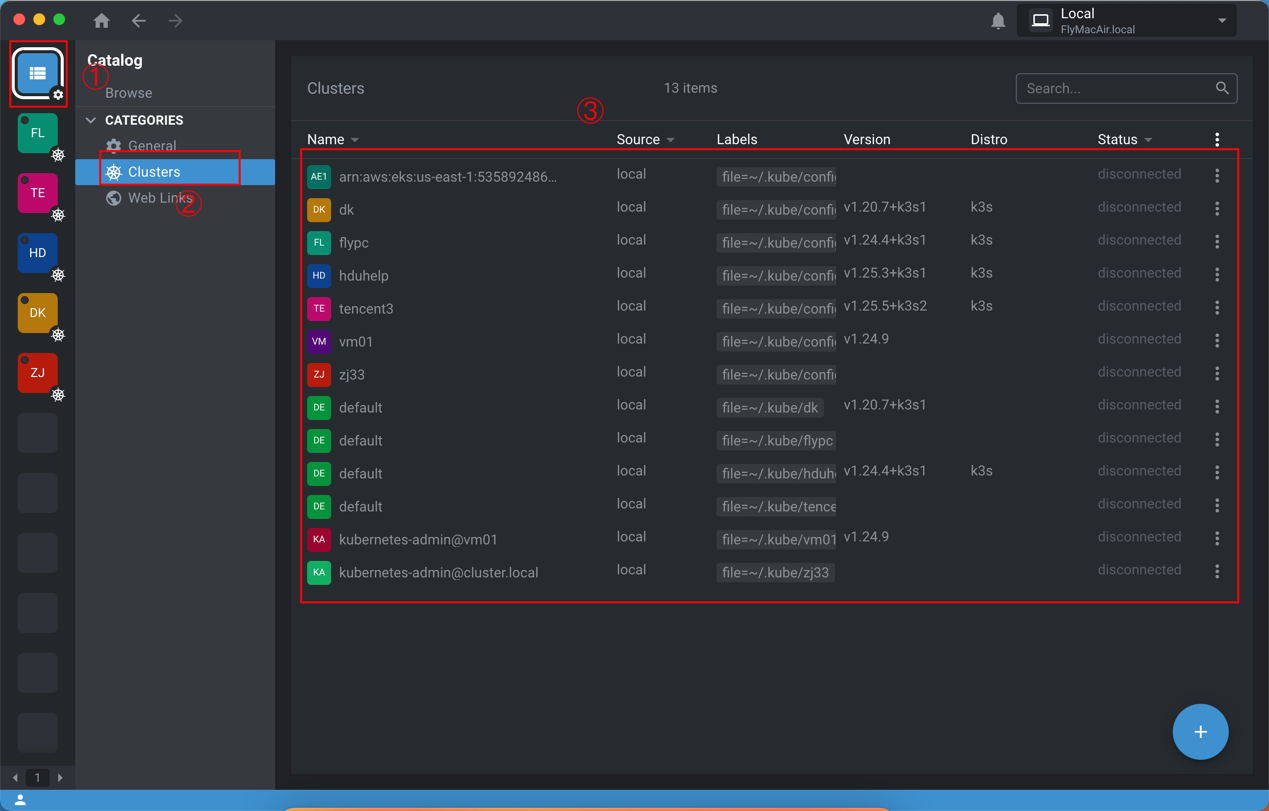1269x811 pixels.
Task: Open the DK cluster hotbar icon
Action: click(x=38, y=313)
